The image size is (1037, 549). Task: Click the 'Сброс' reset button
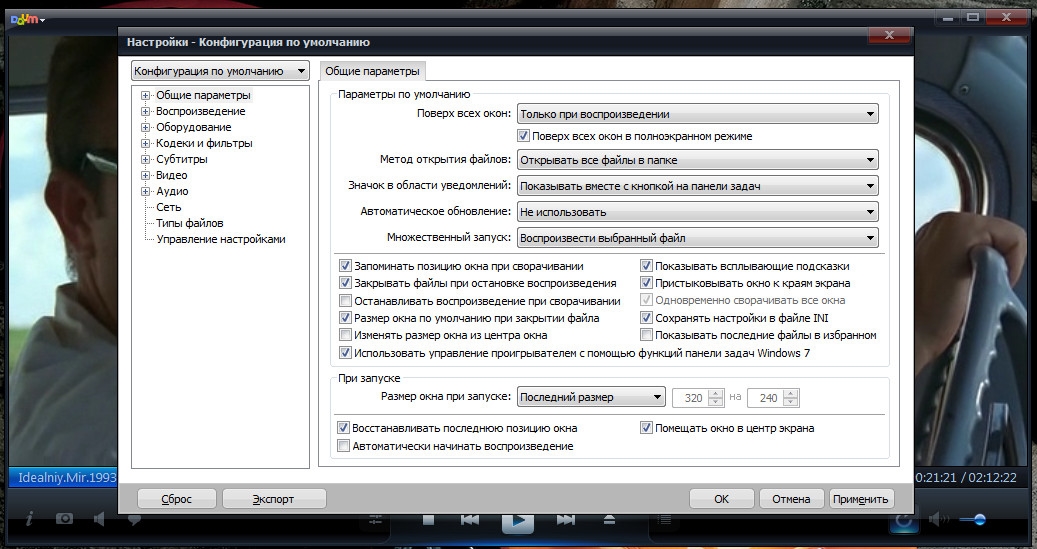click(175, 499)
